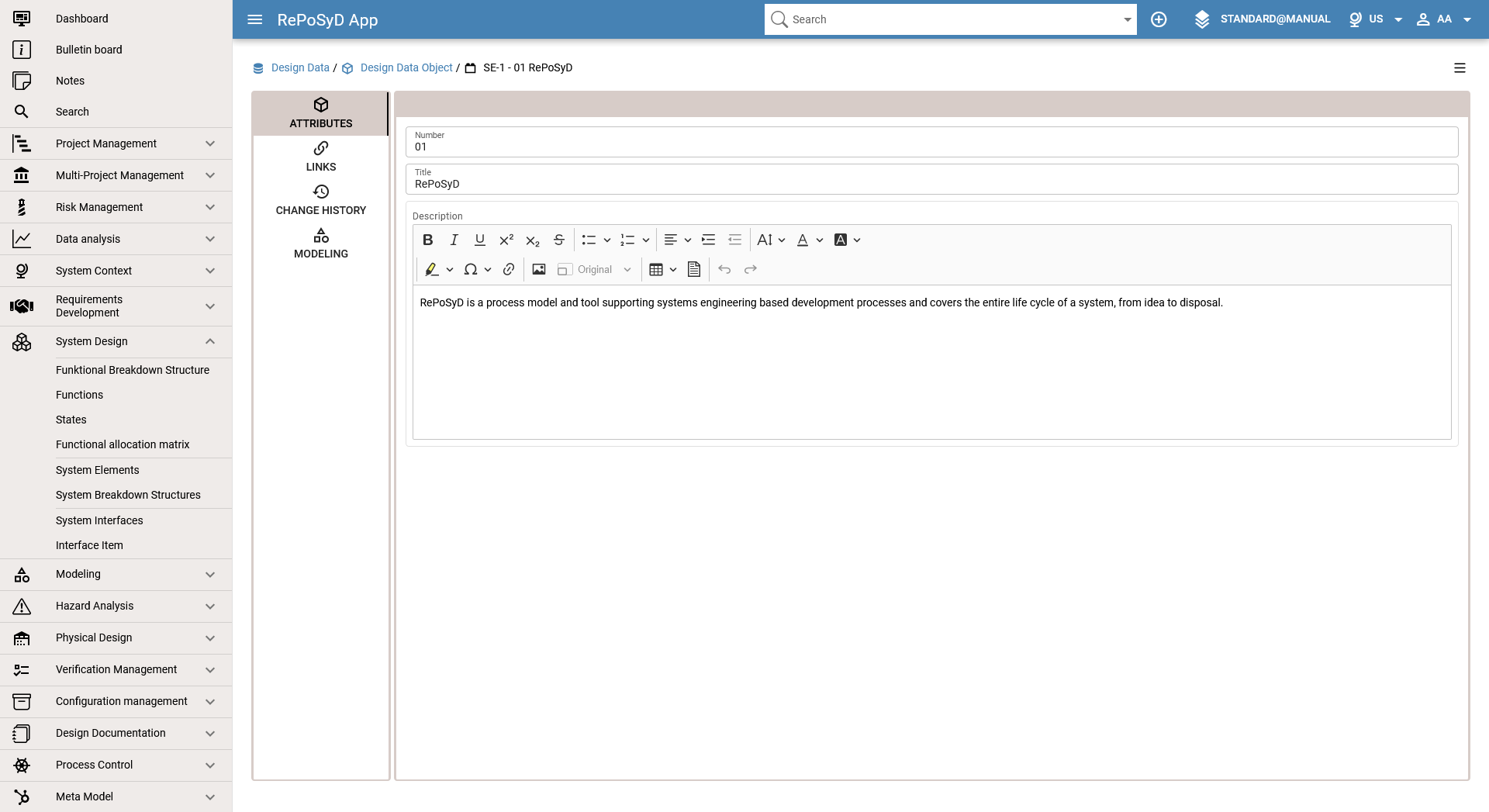
Task: Open Notes in sidebar
Action: click(116, 81)
